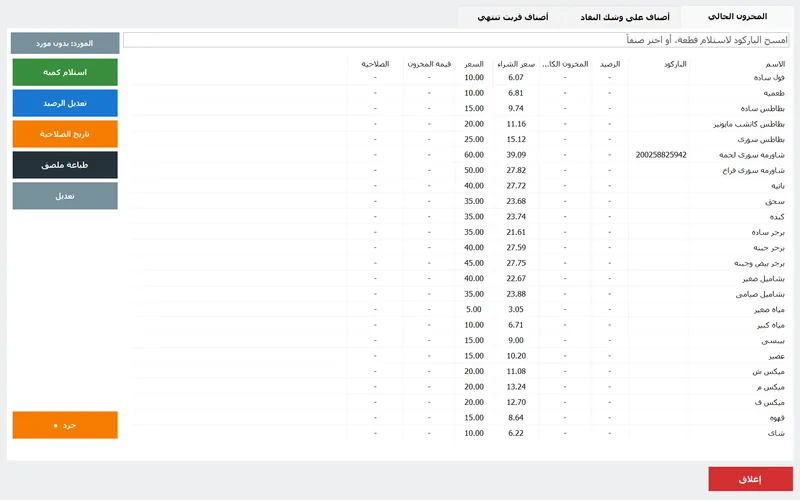Click the orange تاريخ الصلاحية button
Image resolution: width=800 pixels, height=500 pixels.
tap(65, 134)
